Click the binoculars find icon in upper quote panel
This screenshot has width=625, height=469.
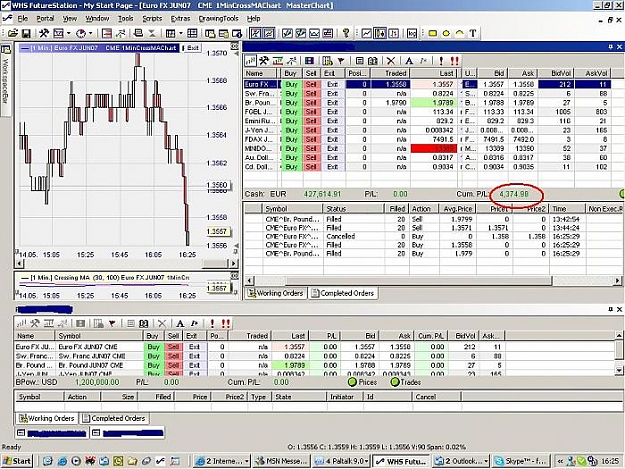click(x=373, y=61)
